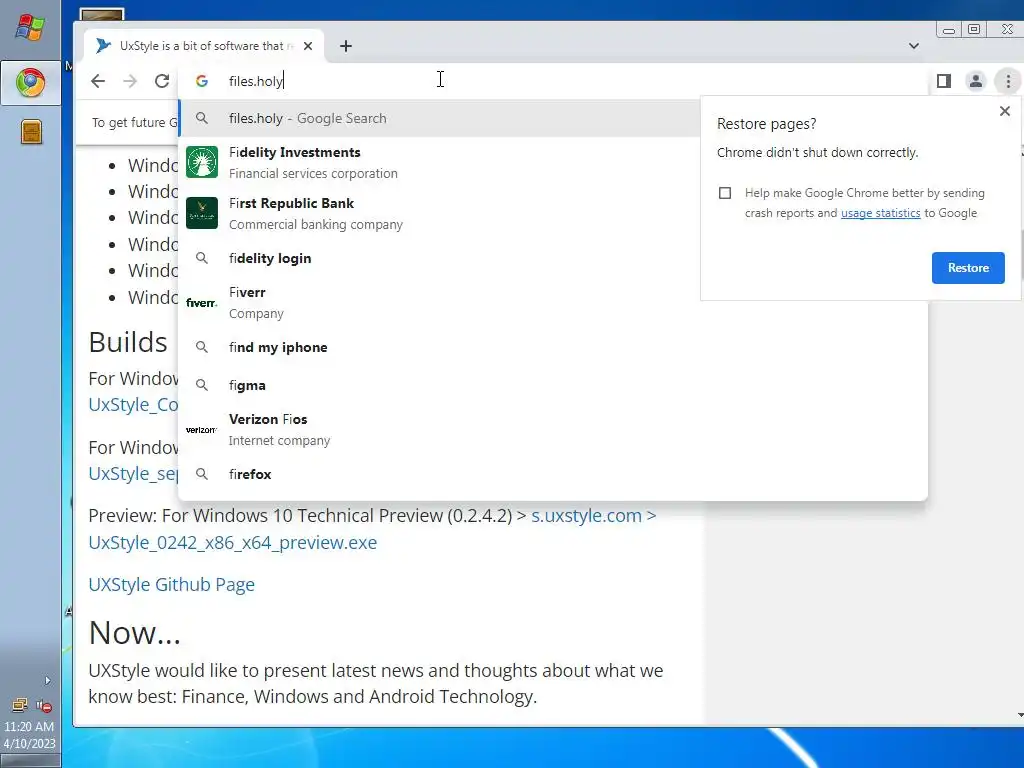1024x768 pixels.
Task: Select 'find my iphone' suggestion
Action: coord(552,347)
